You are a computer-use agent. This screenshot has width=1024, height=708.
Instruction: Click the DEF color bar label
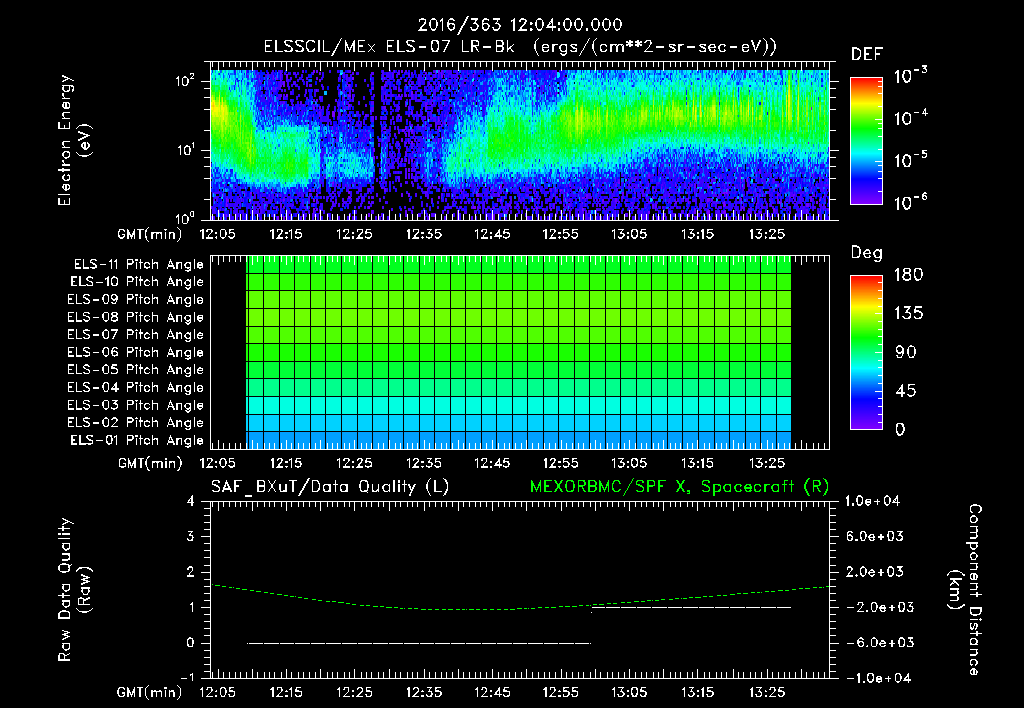click(x=867, y=55)
